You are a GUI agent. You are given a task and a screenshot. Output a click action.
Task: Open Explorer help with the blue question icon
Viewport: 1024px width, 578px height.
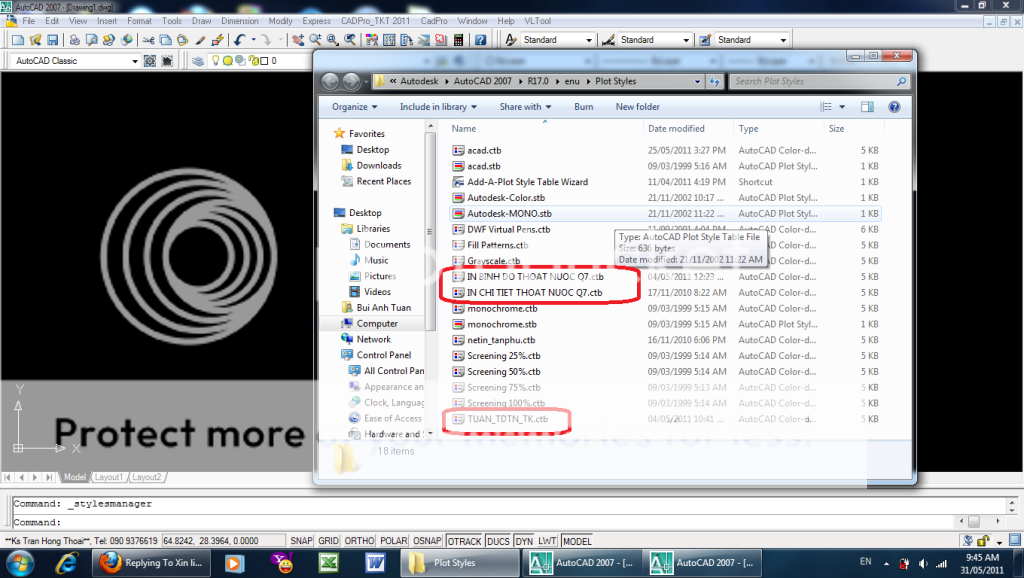[x=894, y=106]
